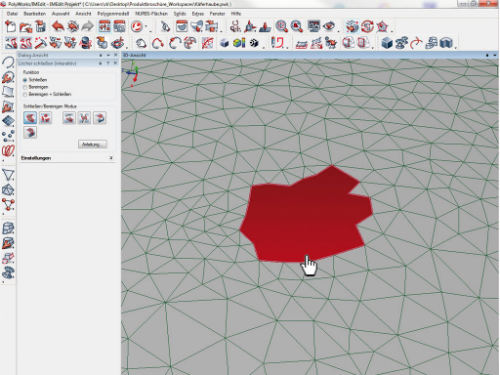Click the dark blue grid plane sidebar icon
This screenshot has width=500, height=375.
click(x=8, y=120)
